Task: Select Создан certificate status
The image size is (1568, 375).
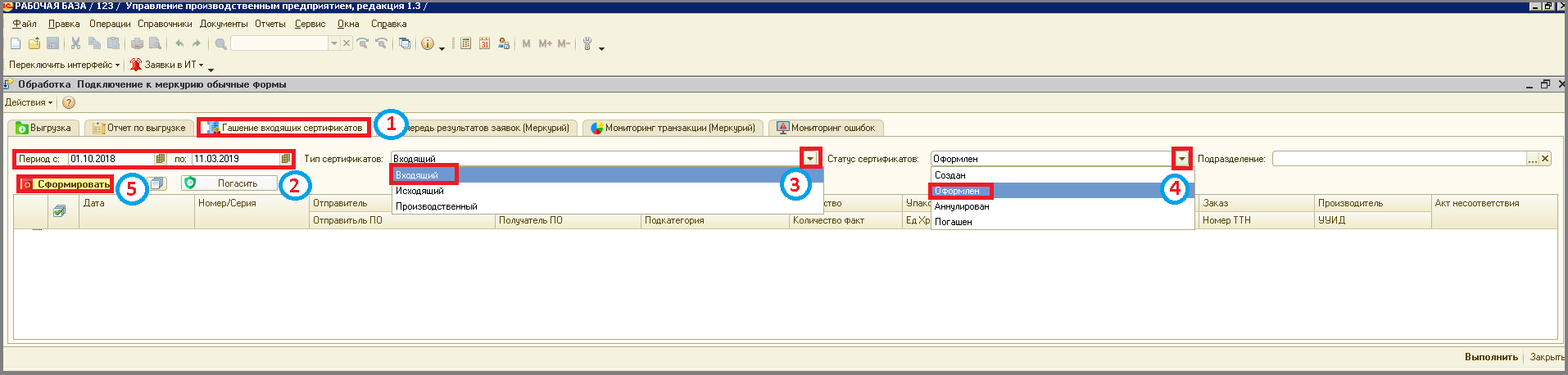Action: click(x=1063, y=175)
